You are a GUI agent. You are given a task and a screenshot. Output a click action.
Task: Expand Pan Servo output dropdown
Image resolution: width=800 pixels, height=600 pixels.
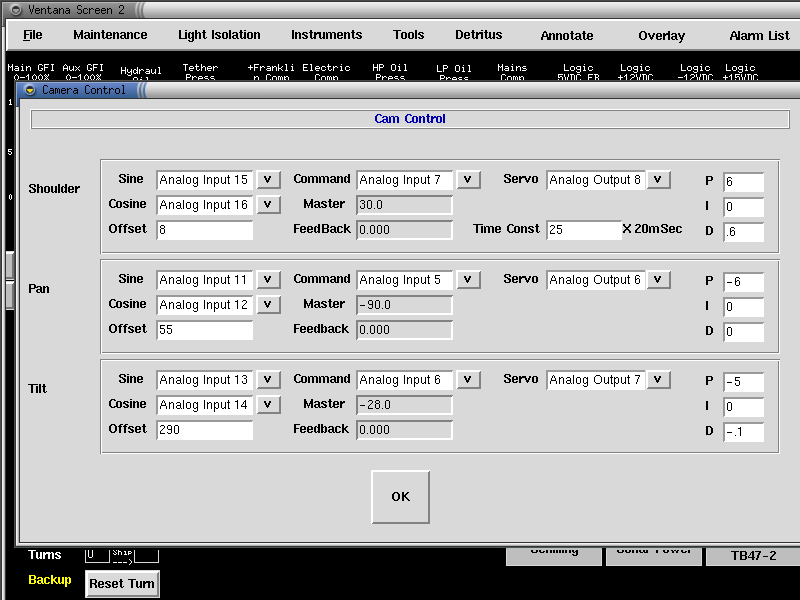(658, 280)
